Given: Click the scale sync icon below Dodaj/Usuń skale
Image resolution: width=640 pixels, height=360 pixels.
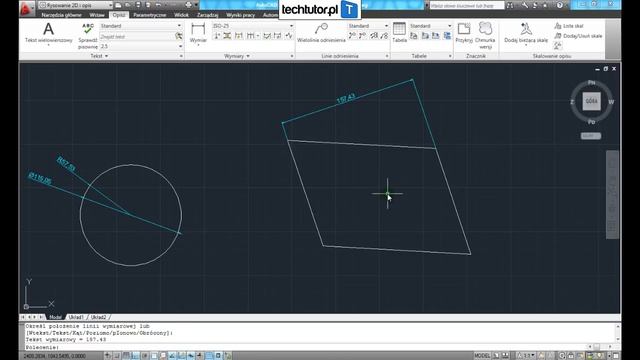Looking at the screenshot, I should coord(558,46).
